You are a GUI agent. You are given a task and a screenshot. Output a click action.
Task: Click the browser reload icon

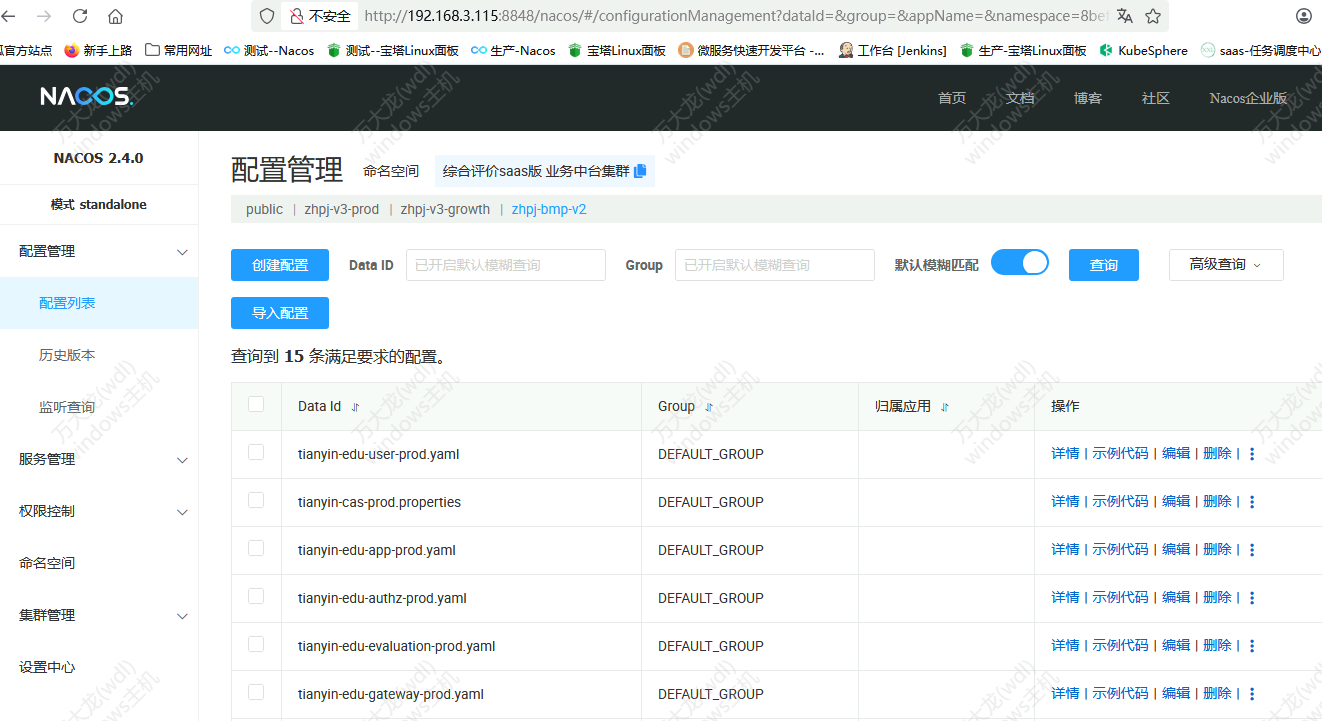point(80,16)
